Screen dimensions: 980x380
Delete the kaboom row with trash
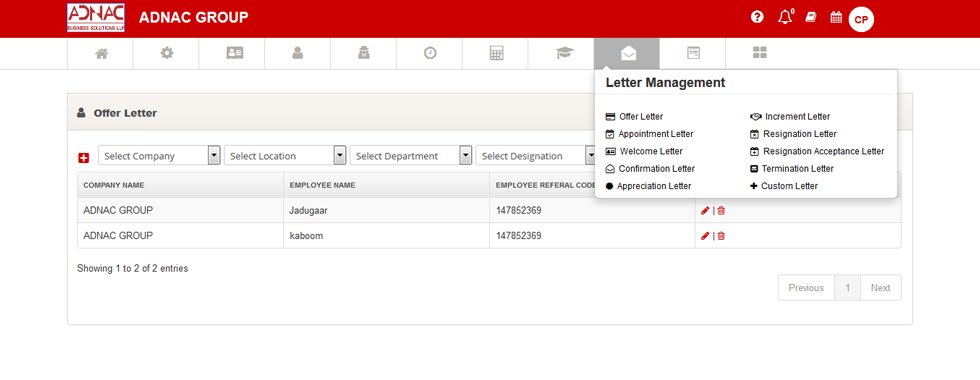pos(721,236)
